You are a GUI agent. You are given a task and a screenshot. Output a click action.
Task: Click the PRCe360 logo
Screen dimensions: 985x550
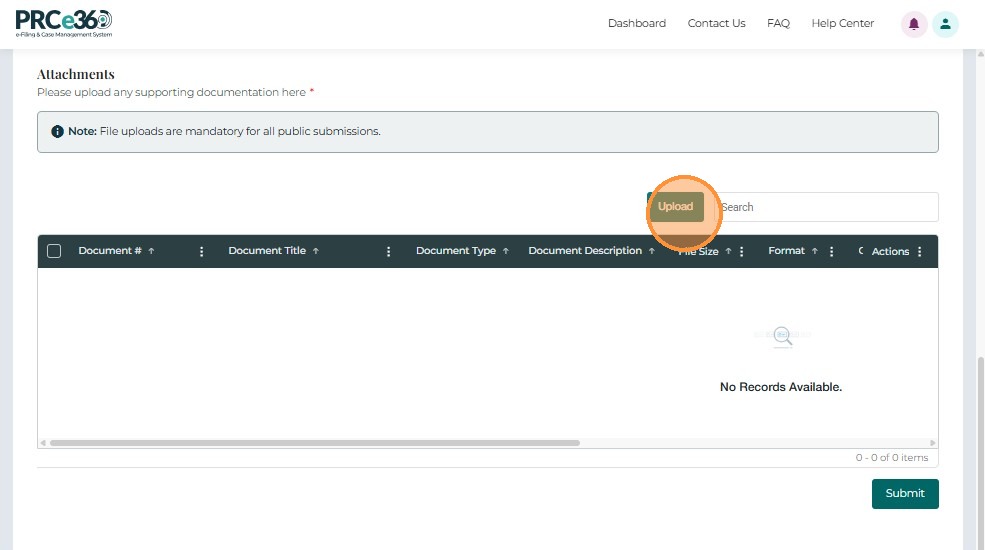click(63, 24)
